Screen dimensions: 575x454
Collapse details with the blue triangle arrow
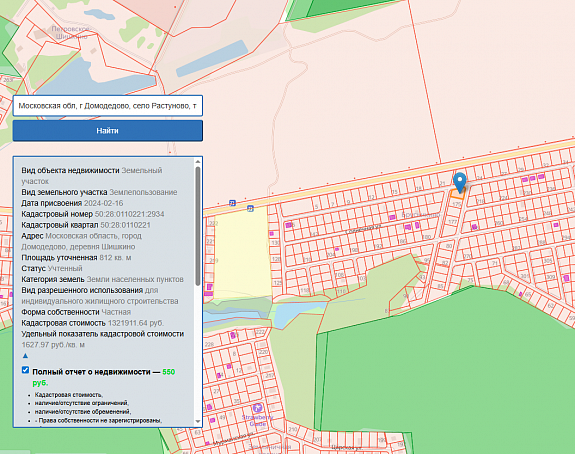point(25,356)
